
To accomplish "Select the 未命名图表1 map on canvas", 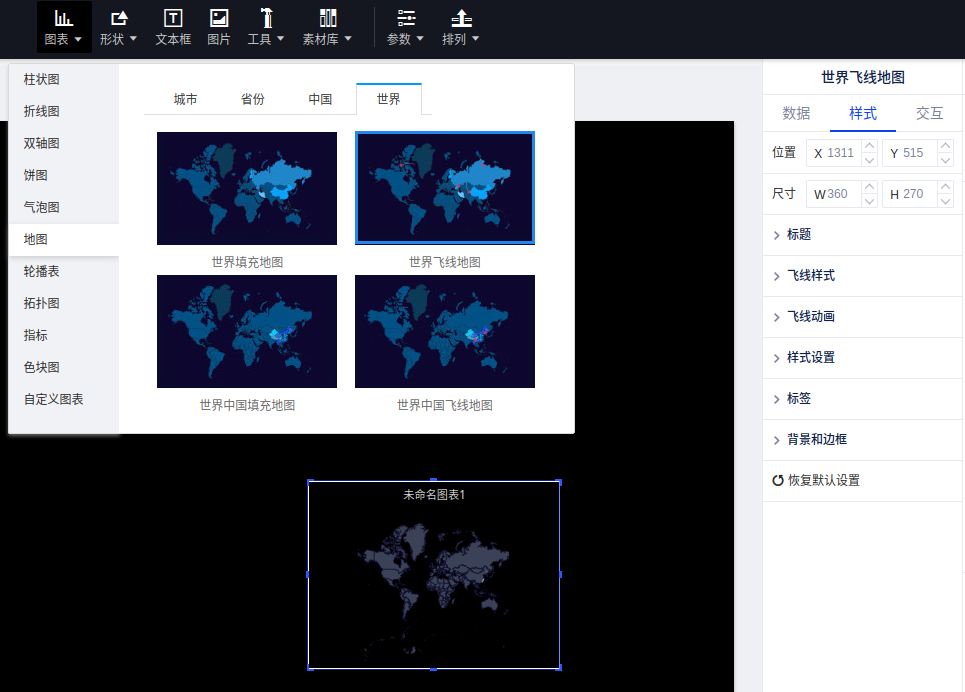I will point(433,580).
